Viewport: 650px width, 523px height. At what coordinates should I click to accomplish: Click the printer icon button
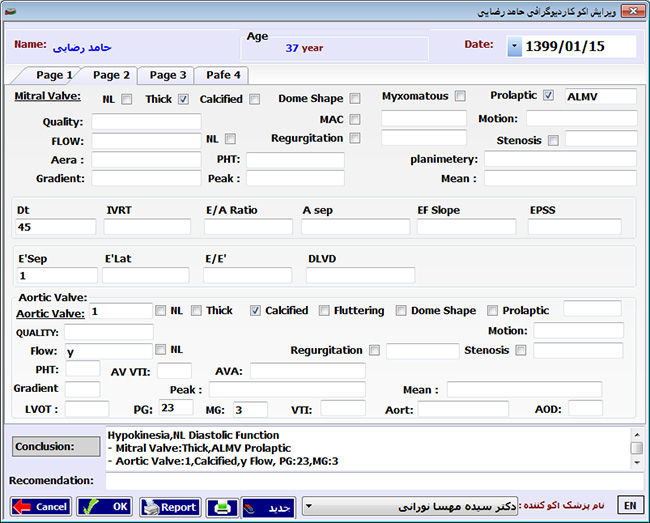pyautogui.click(x=223, y=507)
